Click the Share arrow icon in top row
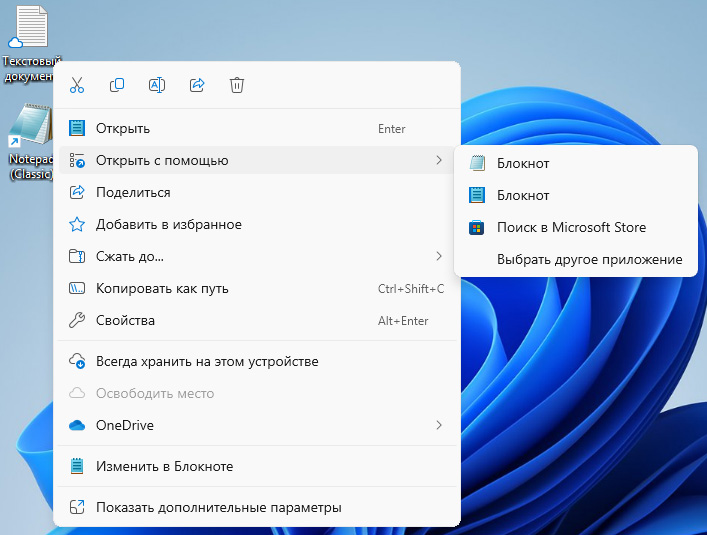This screenshot has height=535, width=707. [x=197, y=85]
